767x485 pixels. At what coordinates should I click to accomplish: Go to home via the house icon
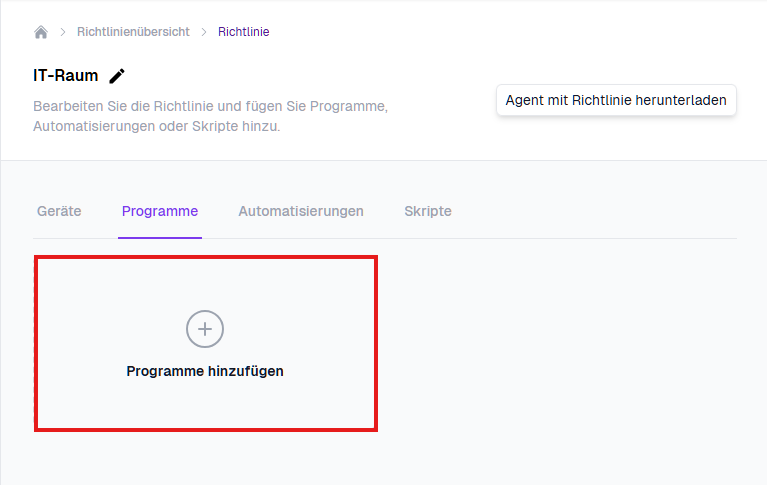tap(41, 32)
